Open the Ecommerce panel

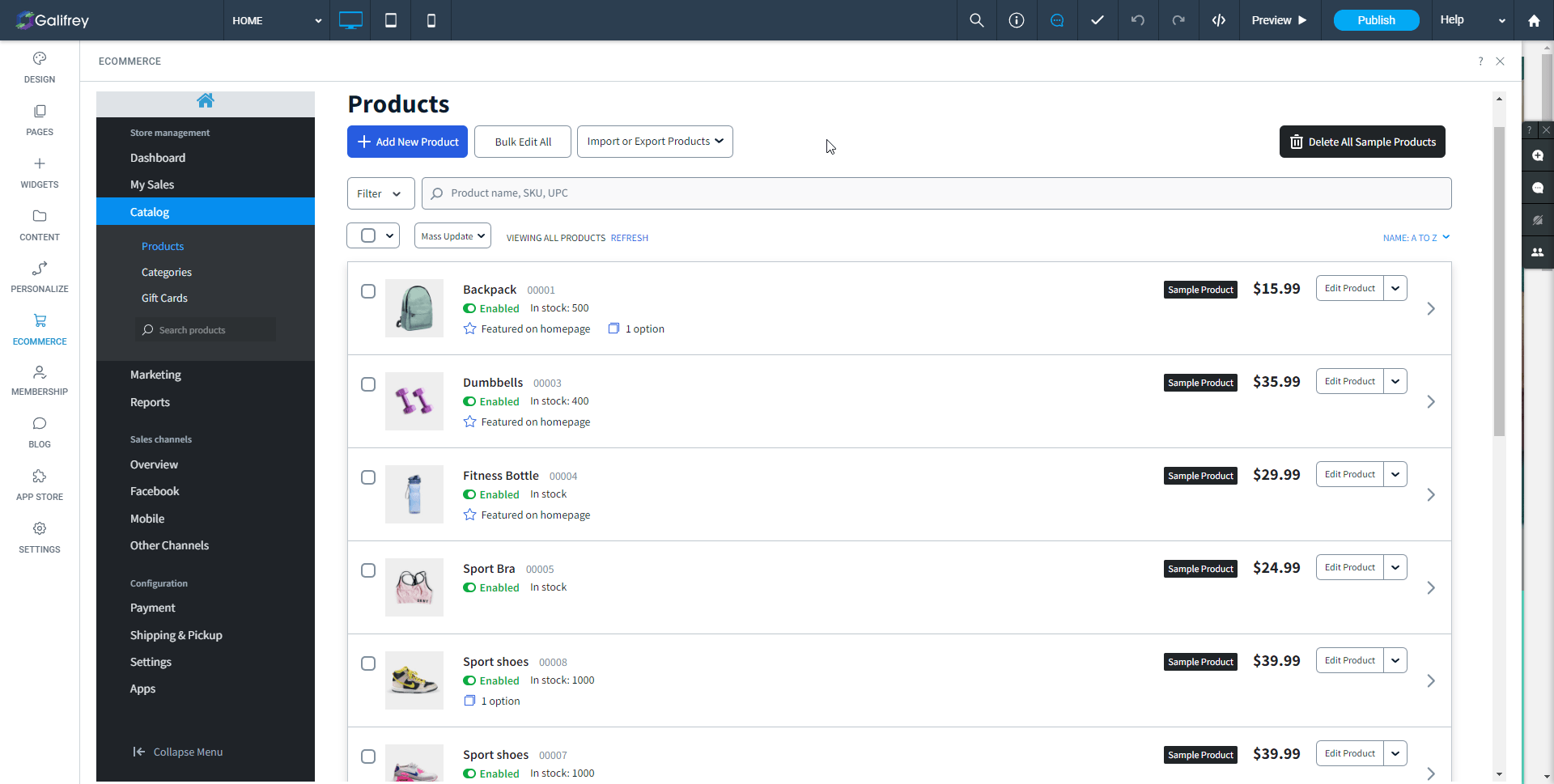[40, 330]
